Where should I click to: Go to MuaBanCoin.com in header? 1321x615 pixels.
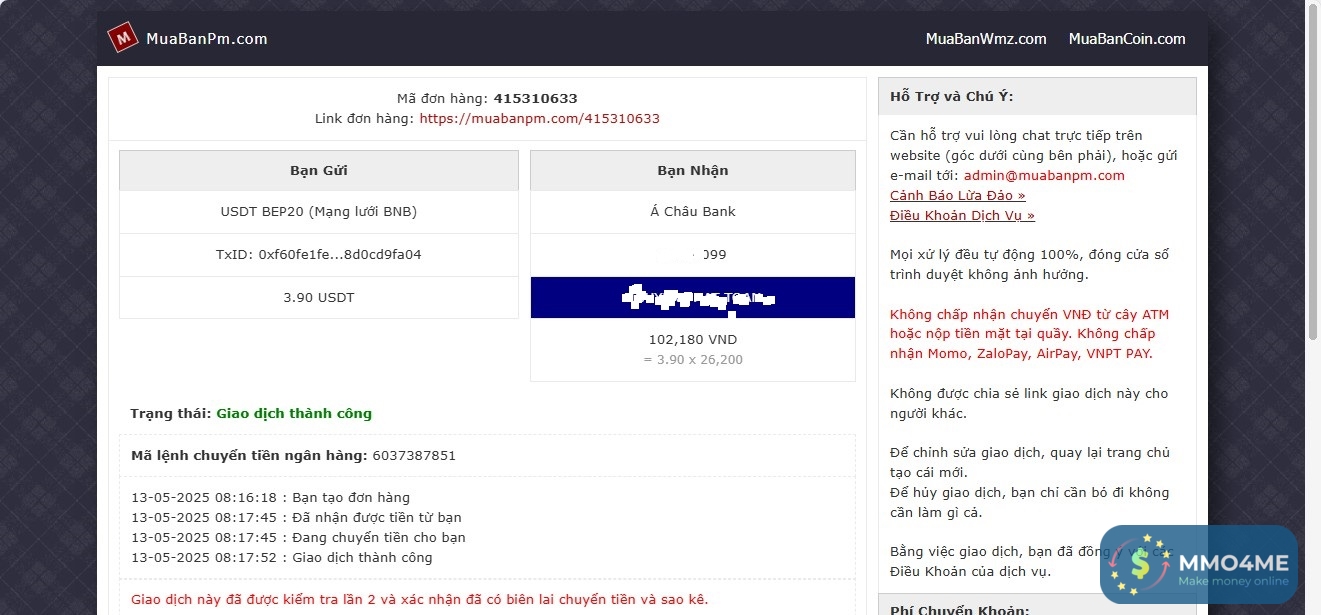click(x=1127, y=39)
